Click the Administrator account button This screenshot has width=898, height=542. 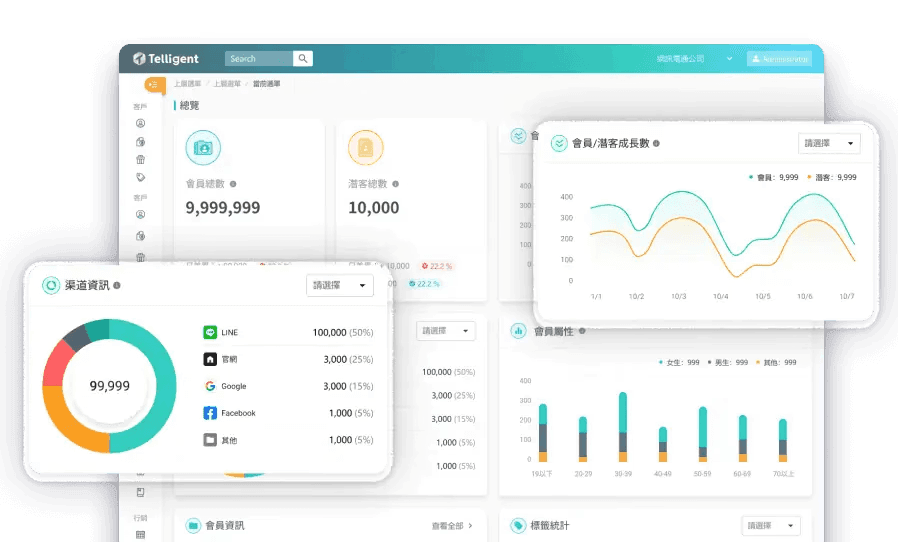[x=779, y=58]
